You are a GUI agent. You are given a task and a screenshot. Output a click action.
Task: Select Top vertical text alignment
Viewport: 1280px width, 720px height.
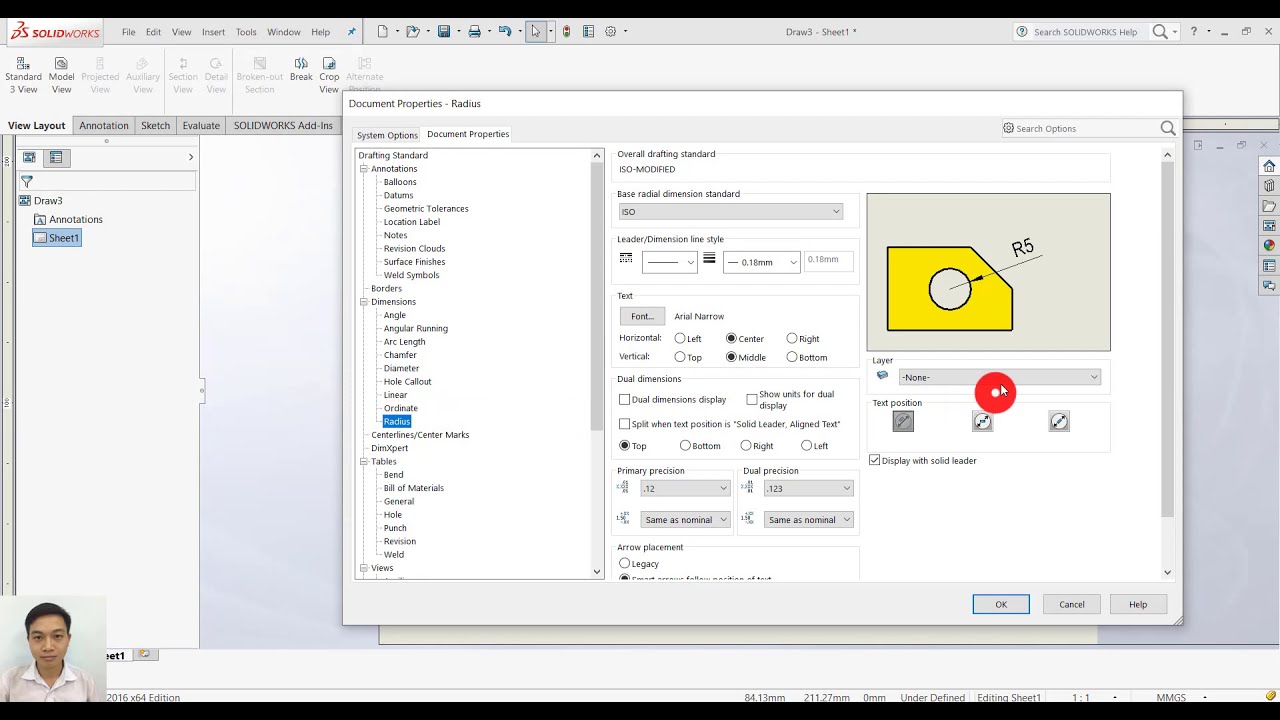[680, 357]
